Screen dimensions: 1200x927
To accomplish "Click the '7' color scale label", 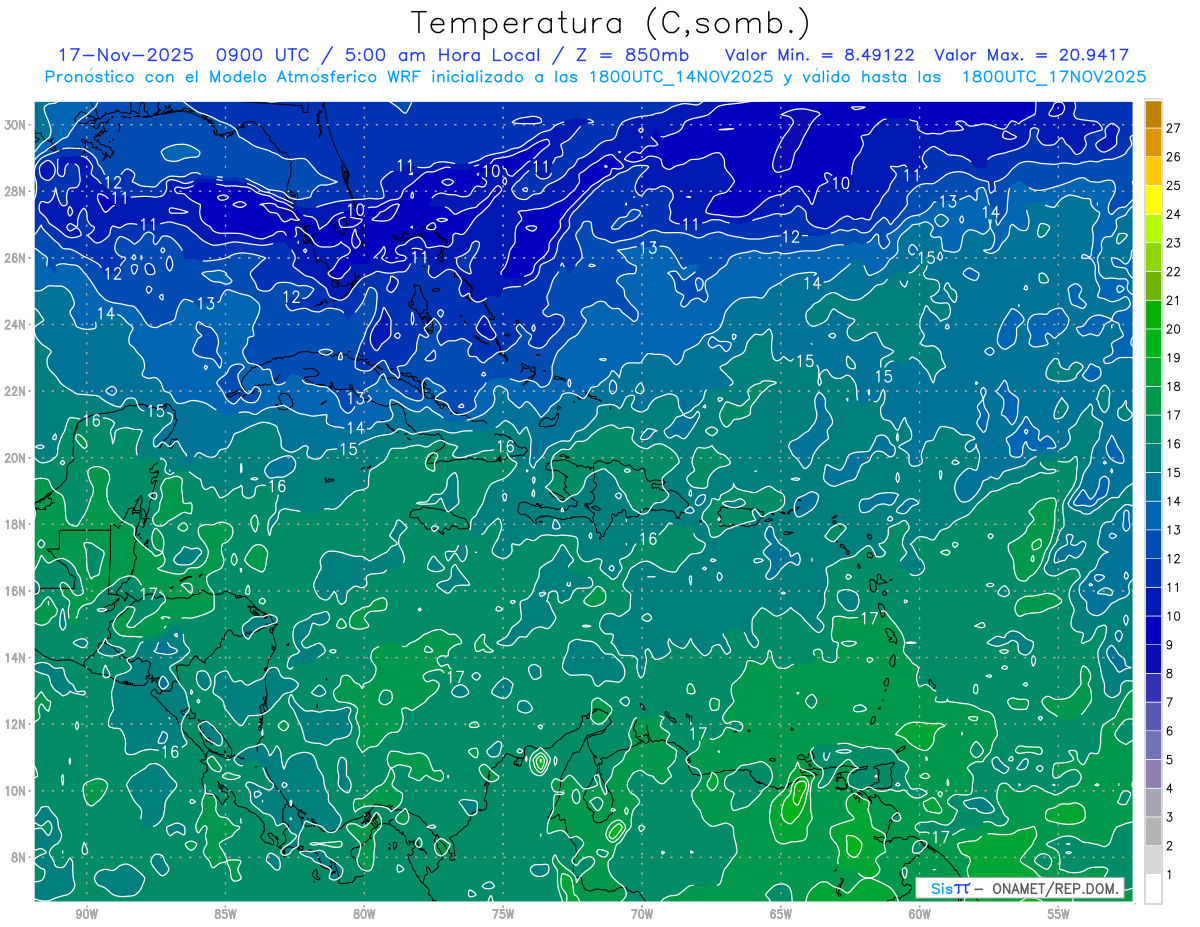I will point(1170,702).
